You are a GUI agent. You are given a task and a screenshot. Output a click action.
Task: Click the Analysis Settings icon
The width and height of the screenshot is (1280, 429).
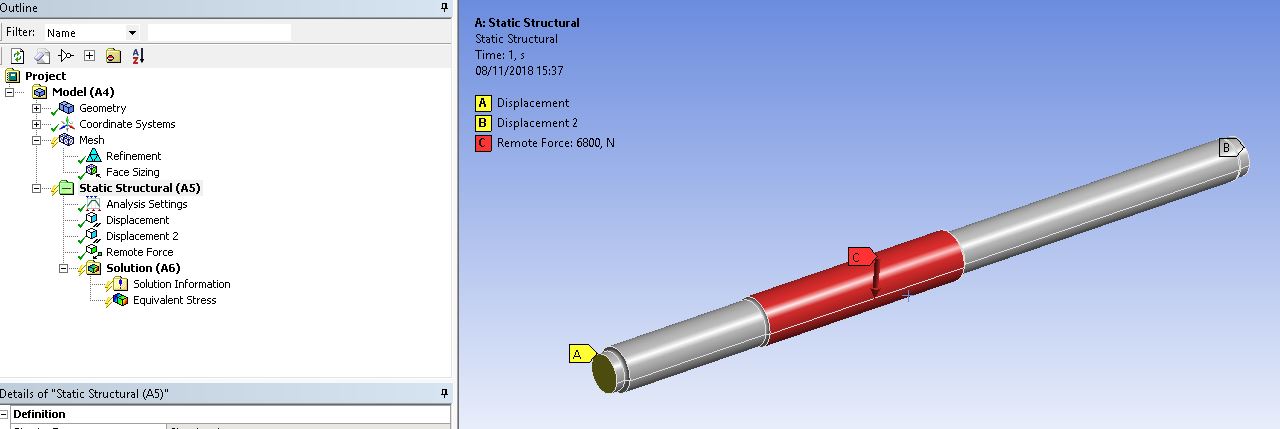click(93, 204)
